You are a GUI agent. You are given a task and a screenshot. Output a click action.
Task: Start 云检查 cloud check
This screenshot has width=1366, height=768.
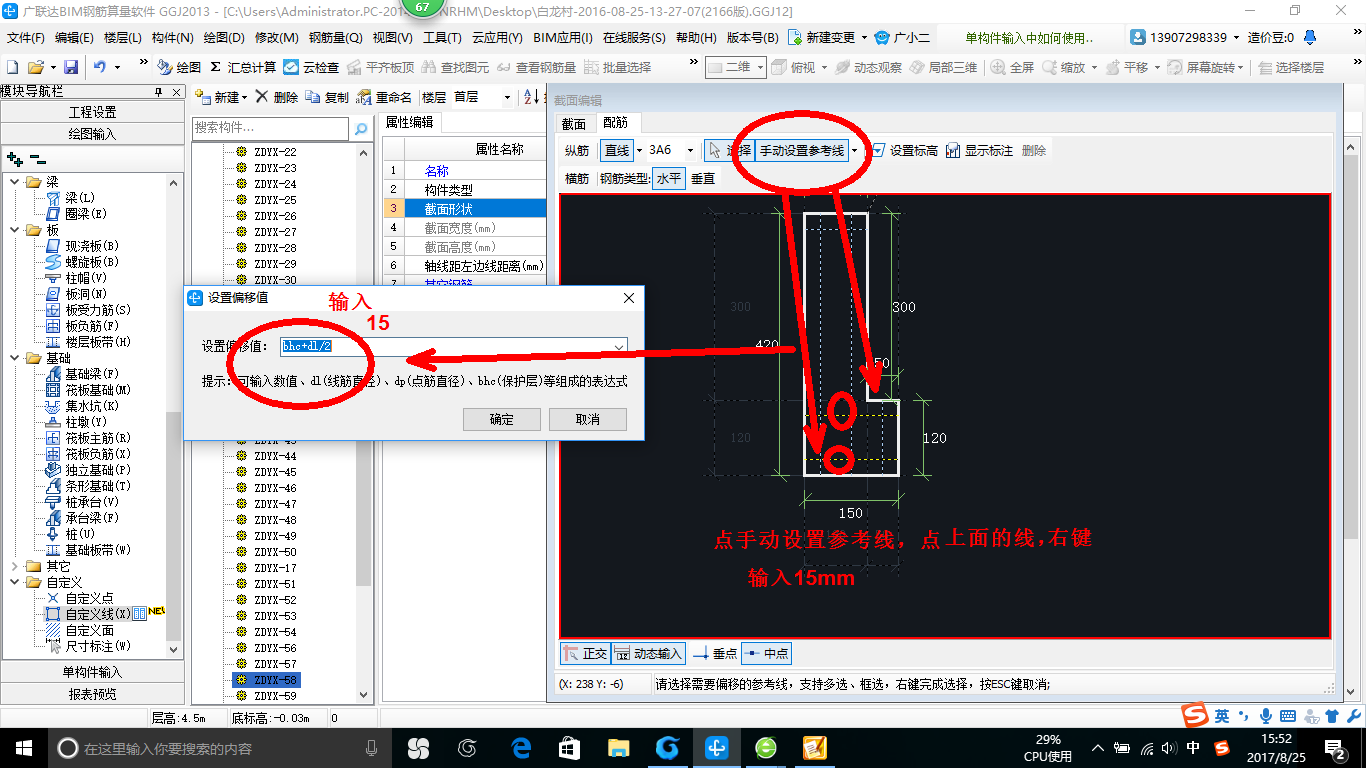(x=311, y=67)
